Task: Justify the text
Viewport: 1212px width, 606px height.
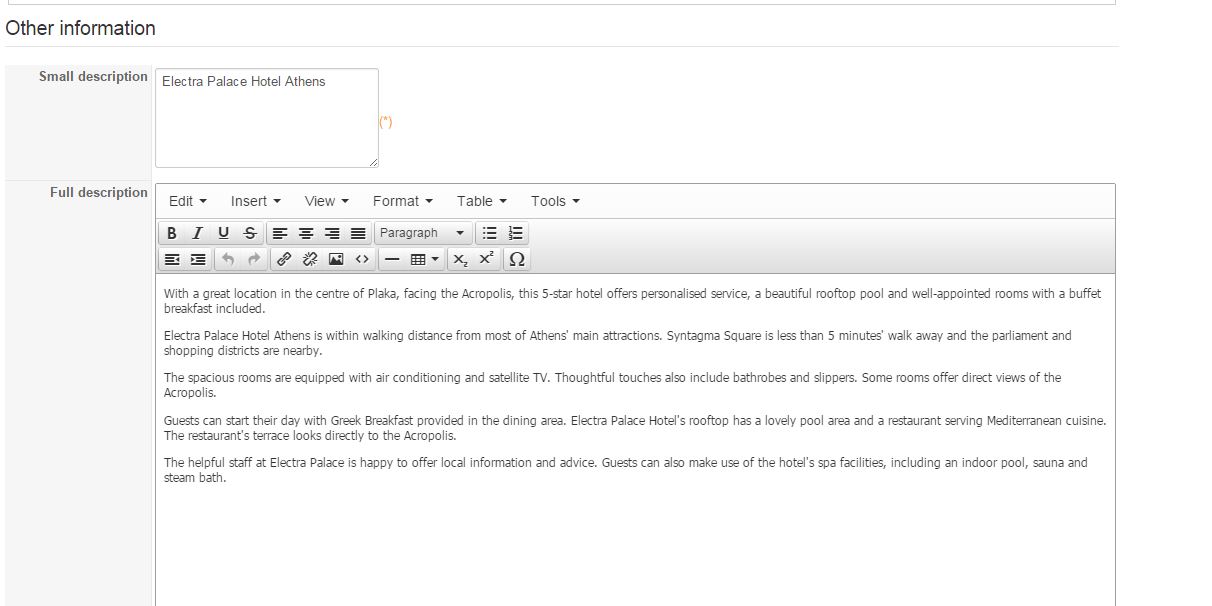Action: point(358,233)
